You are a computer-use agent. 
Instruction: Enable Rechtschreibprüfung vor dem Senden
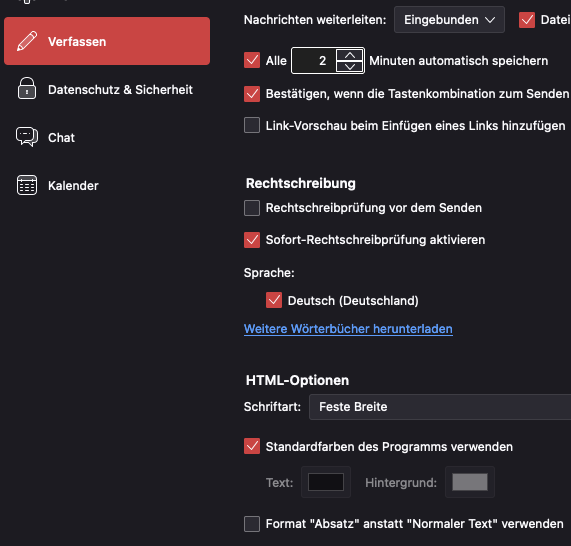coord(252,208)
